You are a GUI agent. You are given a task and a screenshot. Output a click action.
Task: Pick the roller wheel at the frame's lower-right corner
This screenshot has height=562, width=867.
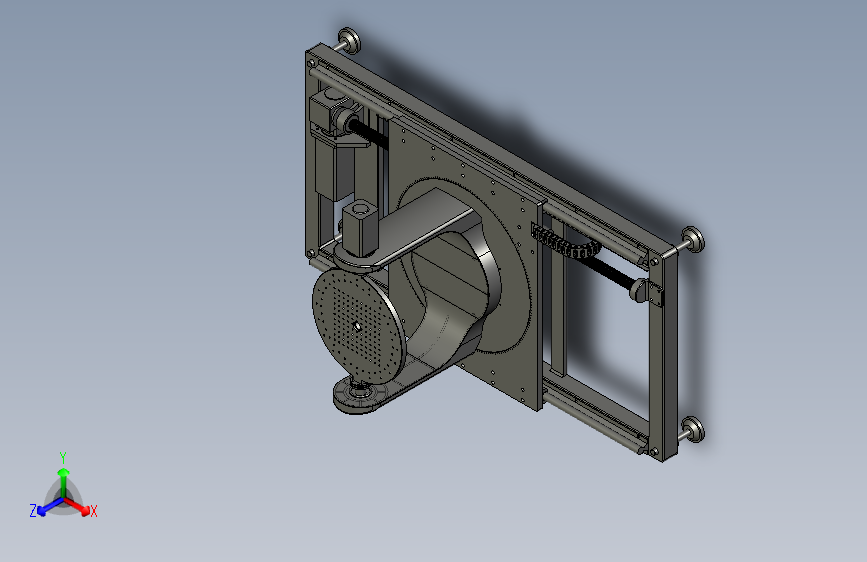(692, 430)
